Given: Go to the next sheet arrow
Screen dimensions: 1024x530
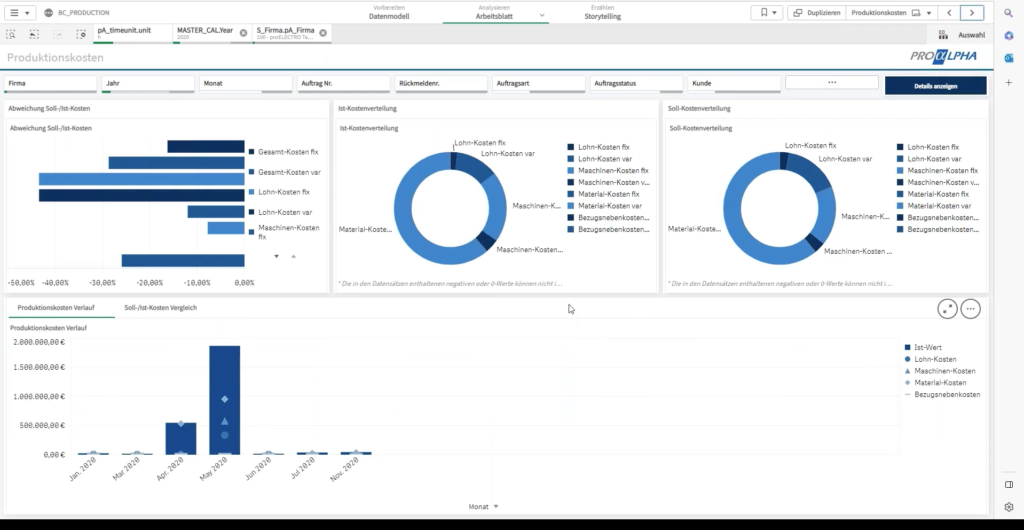Looking at the screenshot, I should pyautogui.click(x=971, y=12).
